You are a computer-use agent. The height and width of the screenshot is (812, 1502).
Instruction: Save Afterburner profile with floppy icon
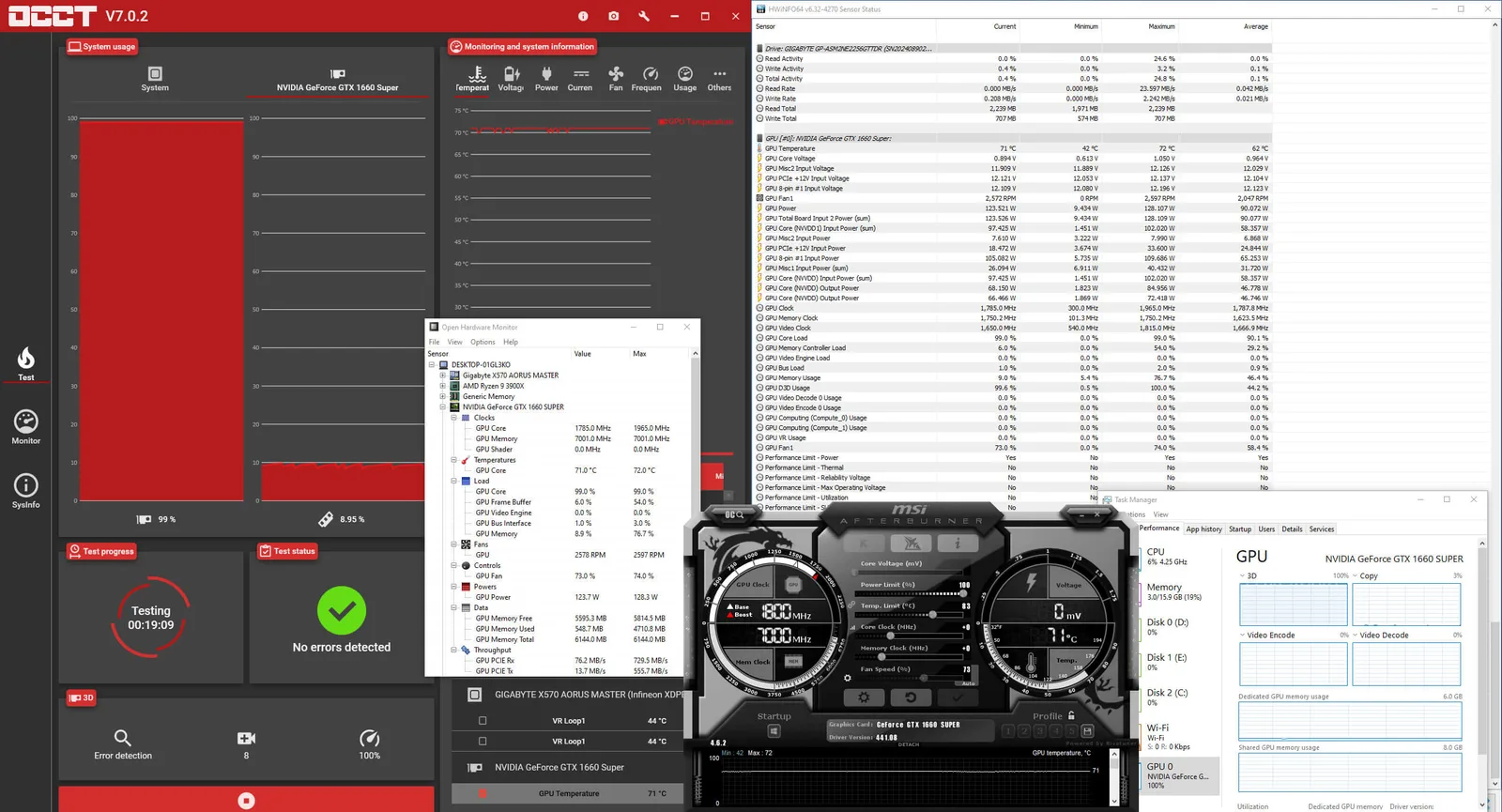pos(1087,731)
